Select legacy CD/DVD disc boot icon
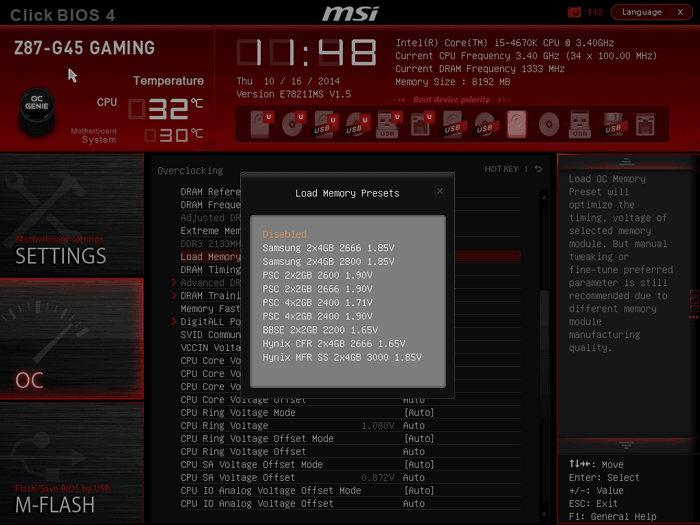The width and height of the screenshot is (700, 525). (x=549, y=124)
